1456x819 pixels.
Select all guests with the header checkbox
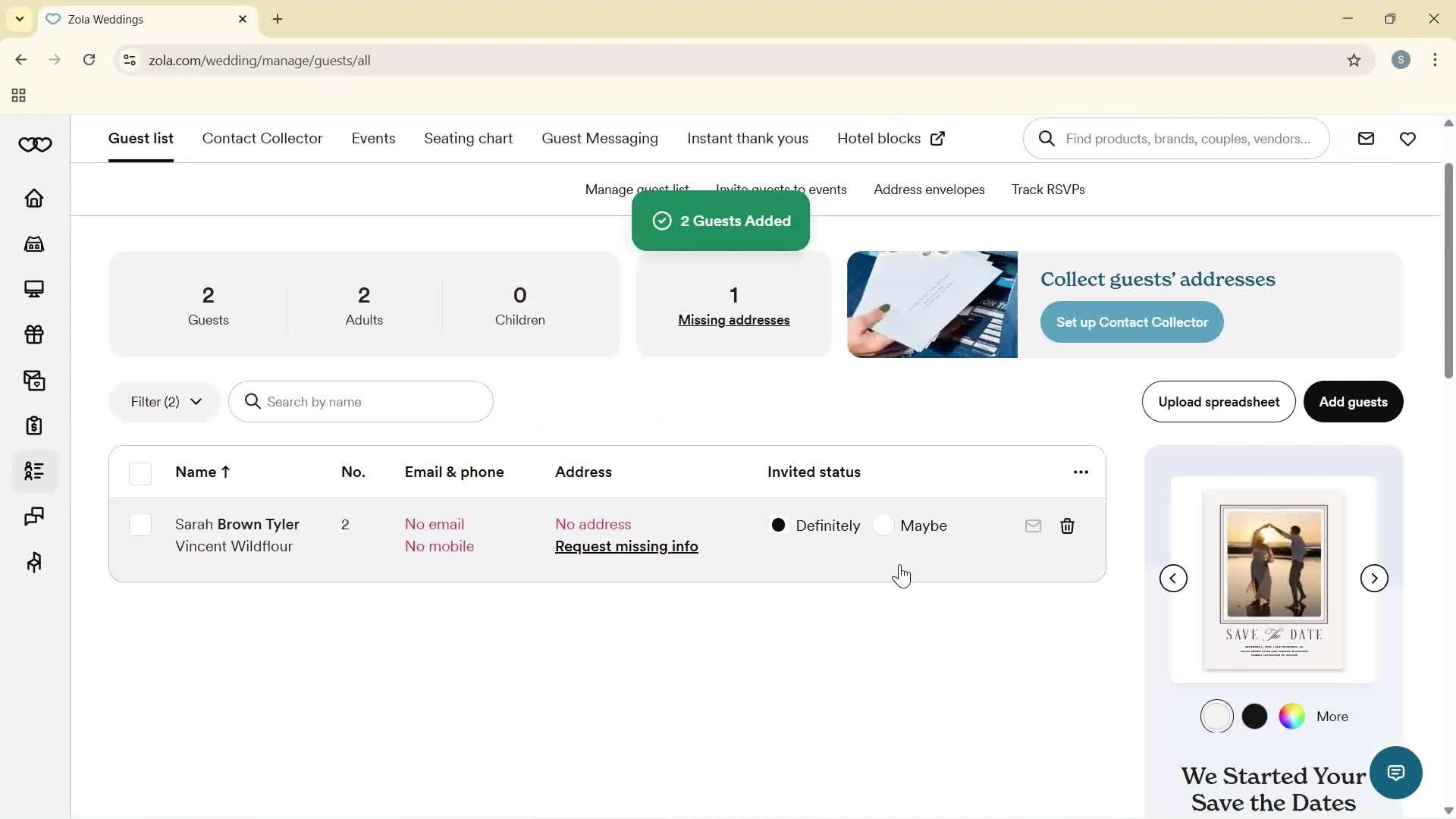[x=140, y=473]
